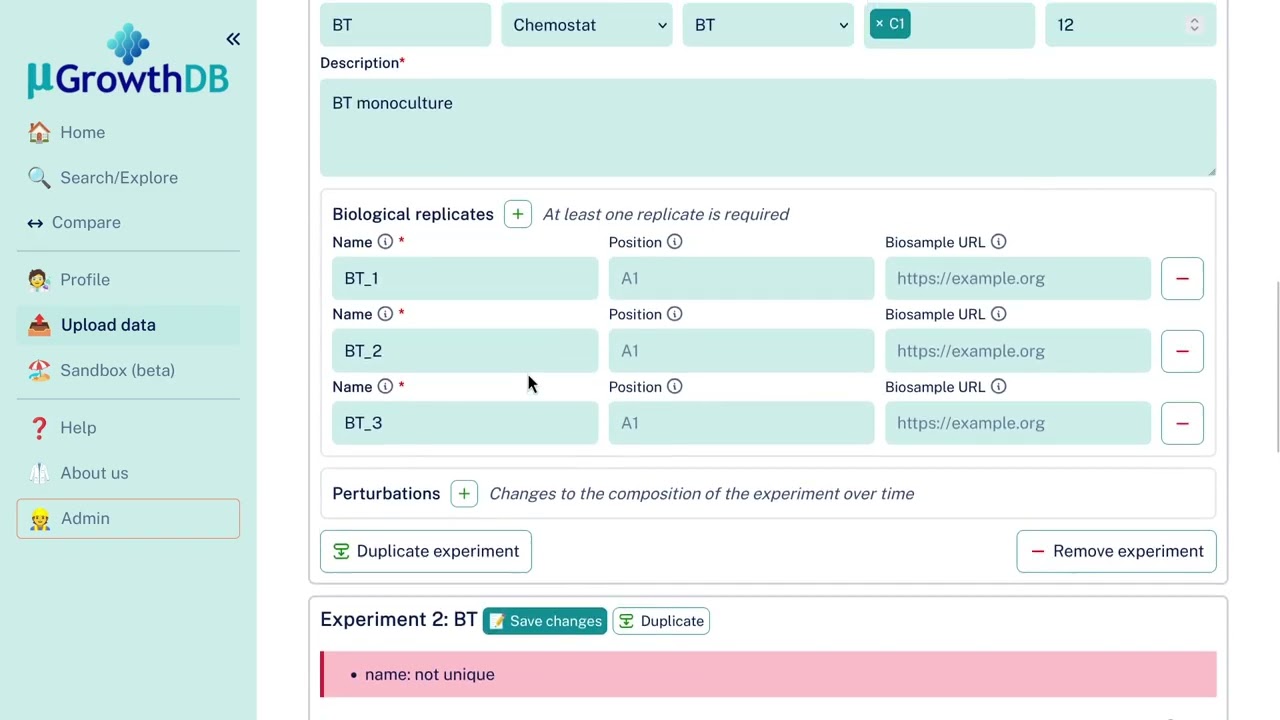Adjust the stepper on the 12 field

(1194, 25)
